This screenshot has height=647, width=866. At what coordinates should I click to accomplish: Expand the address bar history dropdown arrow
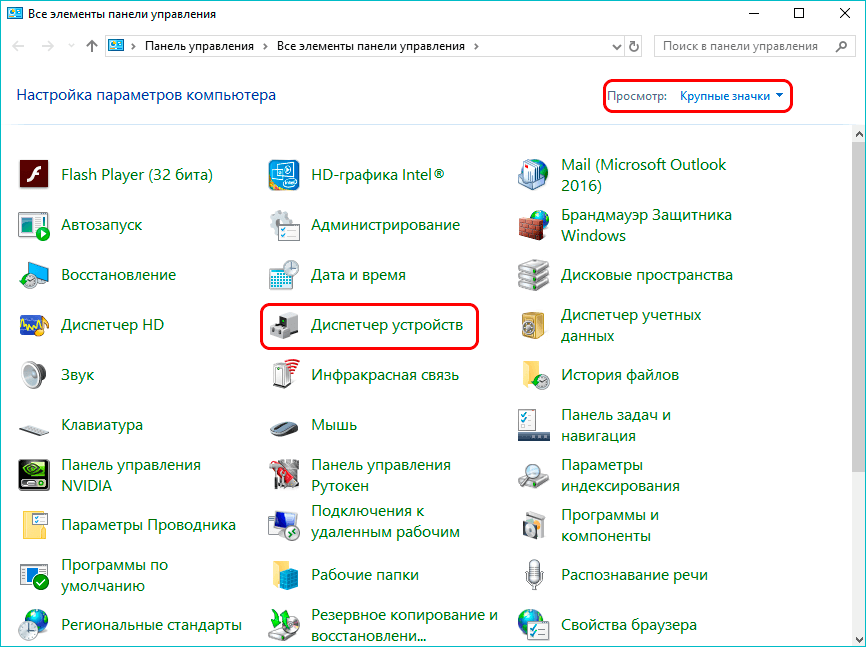(x=612, y=46)
